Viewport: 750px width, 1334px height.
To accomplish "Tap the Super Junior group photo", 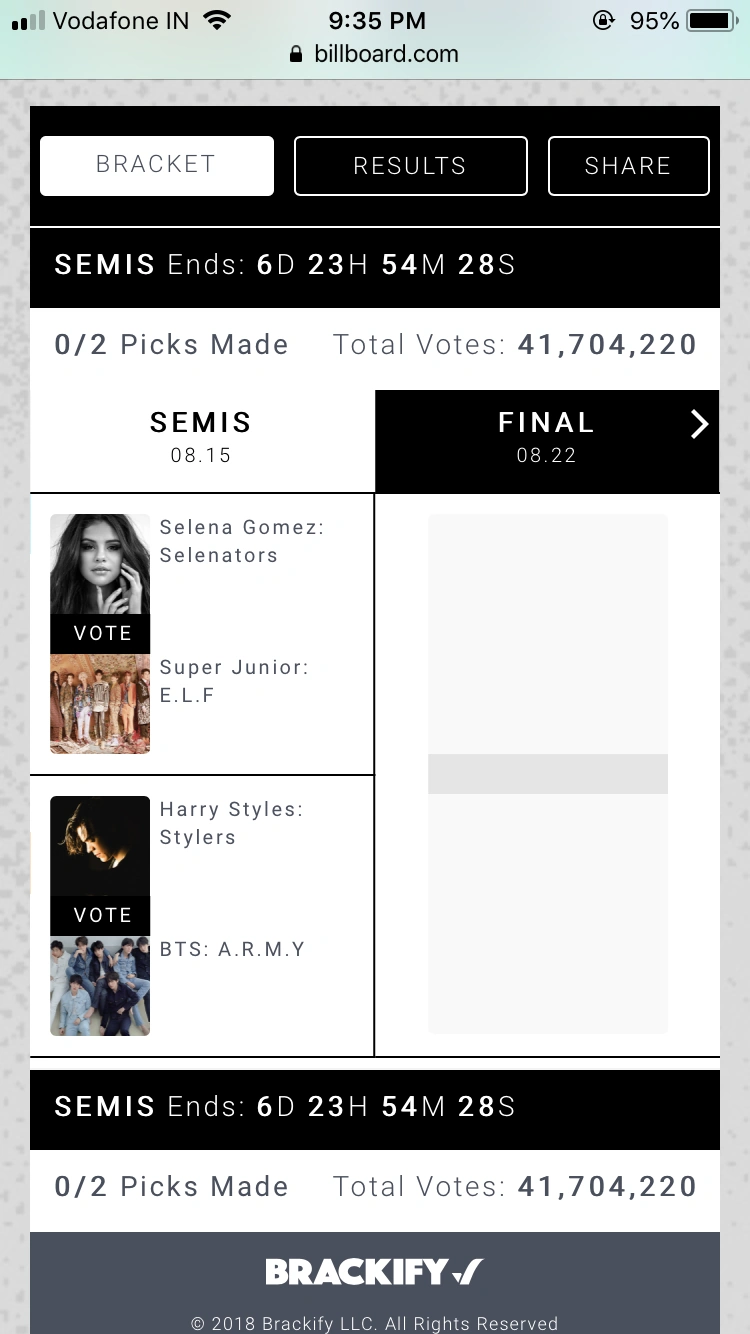I will coord(100,703).
